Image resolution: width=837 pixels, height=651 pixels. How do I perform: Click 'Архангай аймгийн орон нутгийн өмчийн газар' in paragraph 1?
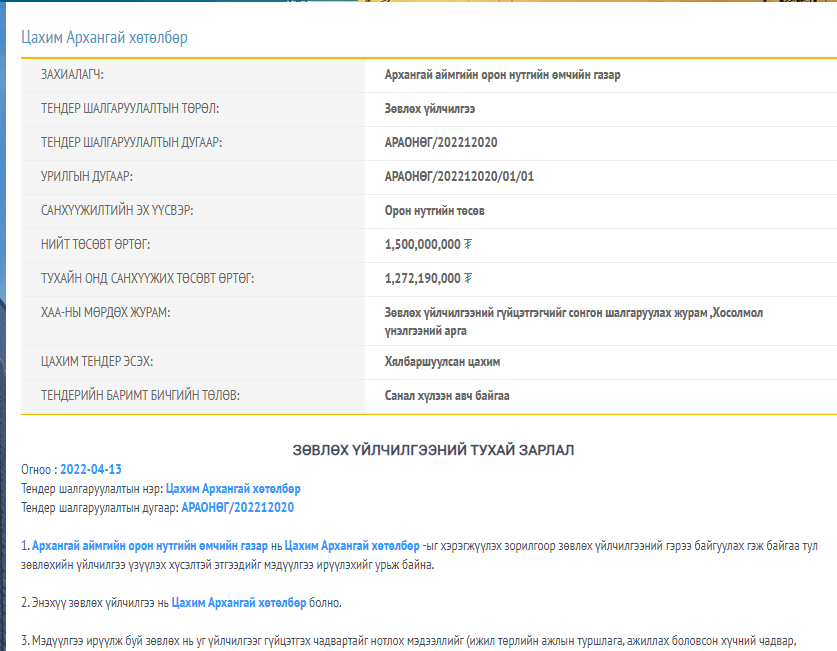click(149, 546)
